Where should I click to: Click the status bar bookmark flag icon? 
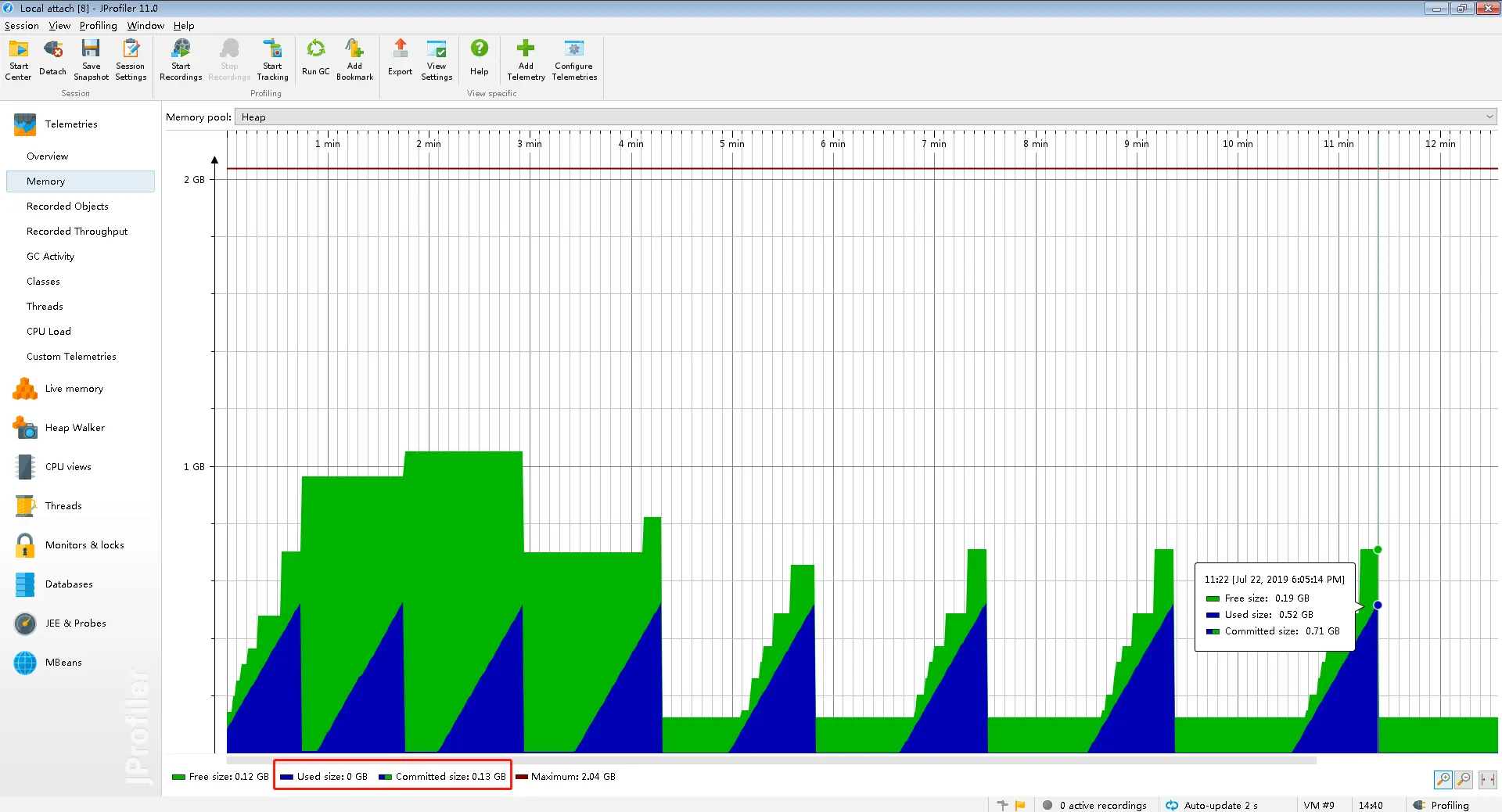click(1020, 805)
